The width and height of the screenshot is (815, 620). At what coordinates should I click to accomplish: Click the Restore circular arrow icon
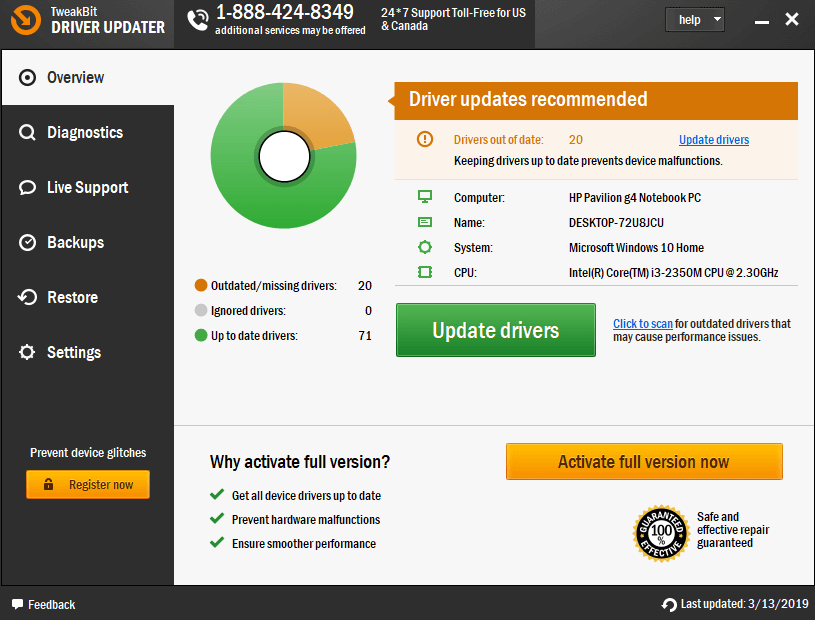coord(27,297)
